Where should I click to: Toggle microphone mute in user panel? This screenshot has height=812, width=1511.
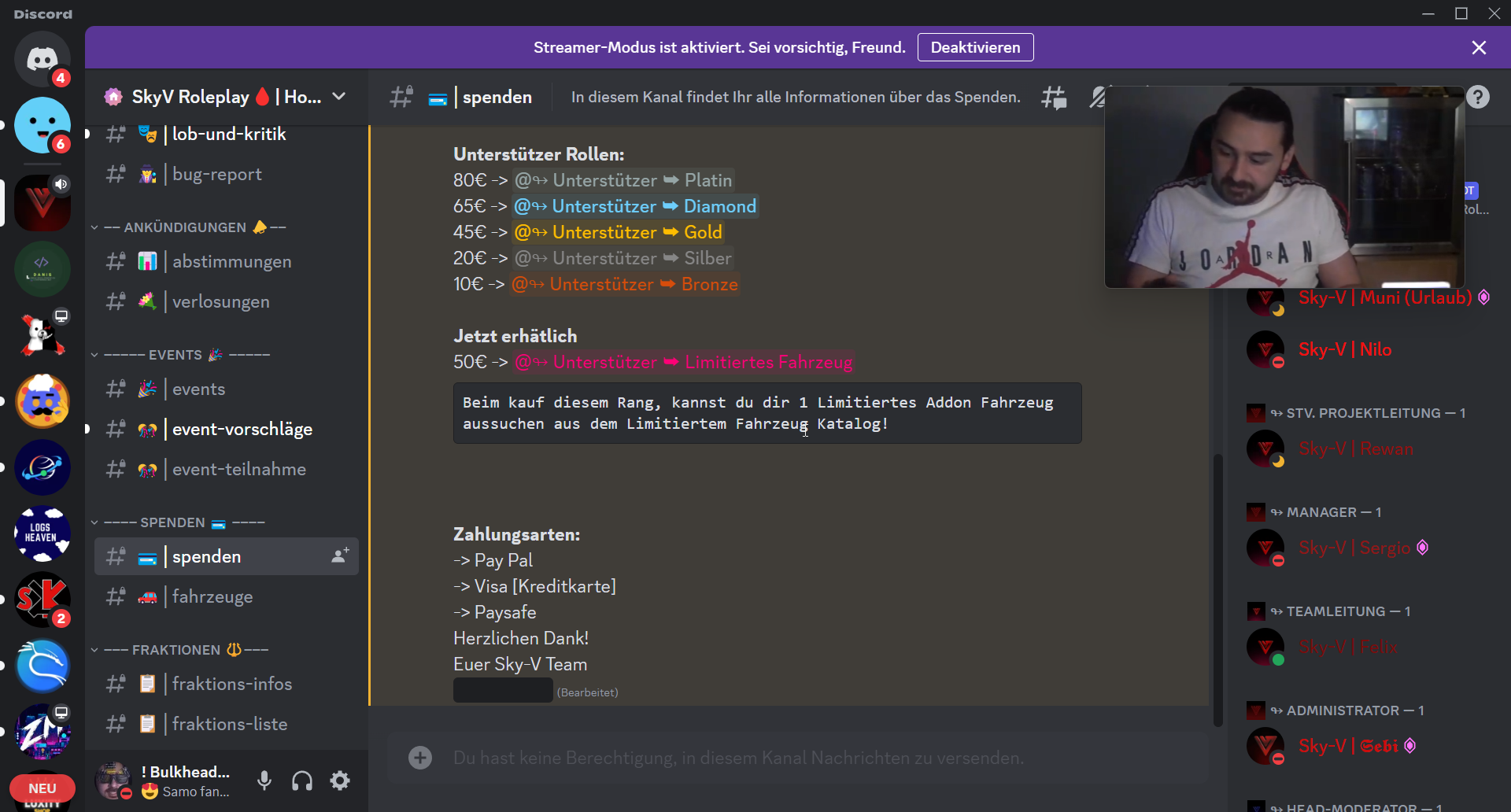coord(264,781)
